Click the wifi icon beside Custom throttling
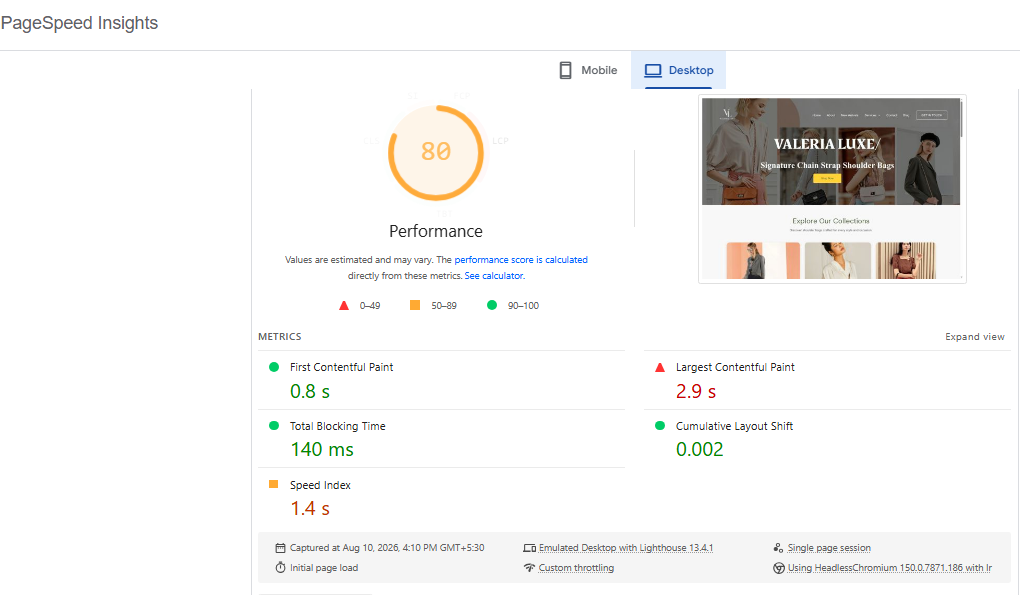Screen dimensions: 1020x595 [x=530, y=568]
